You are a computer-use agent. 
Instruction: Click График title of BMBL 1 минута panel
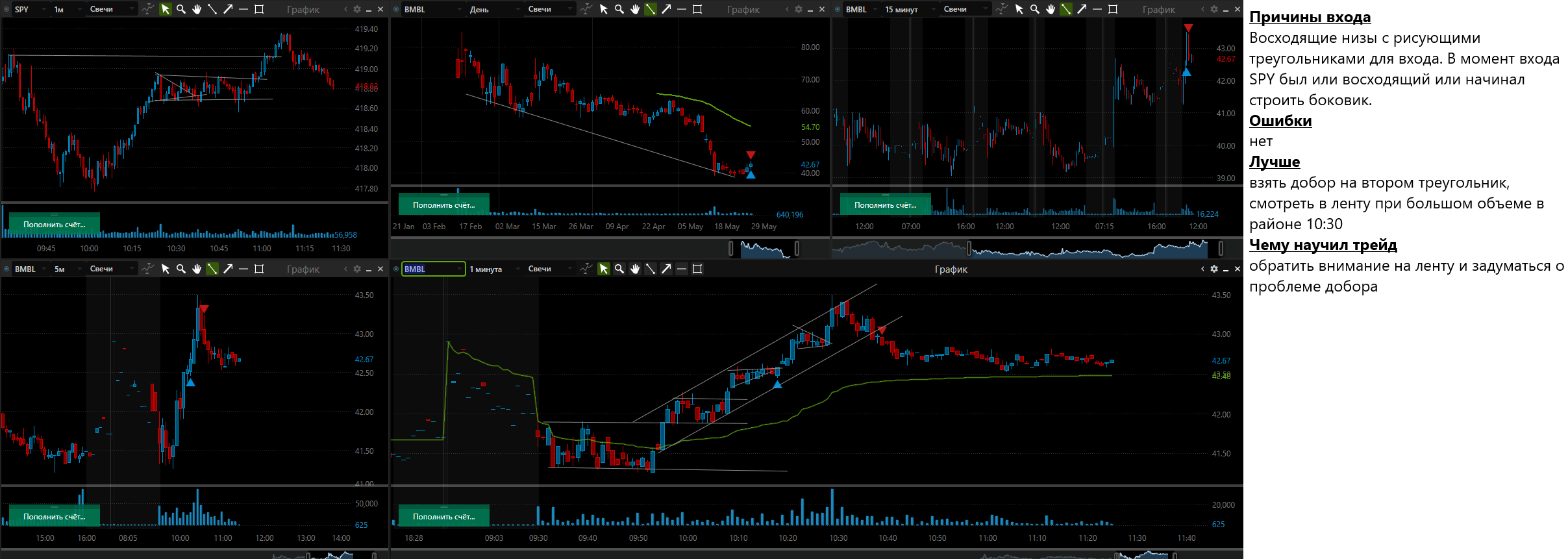pyautogui.click(x=951, y=269)
